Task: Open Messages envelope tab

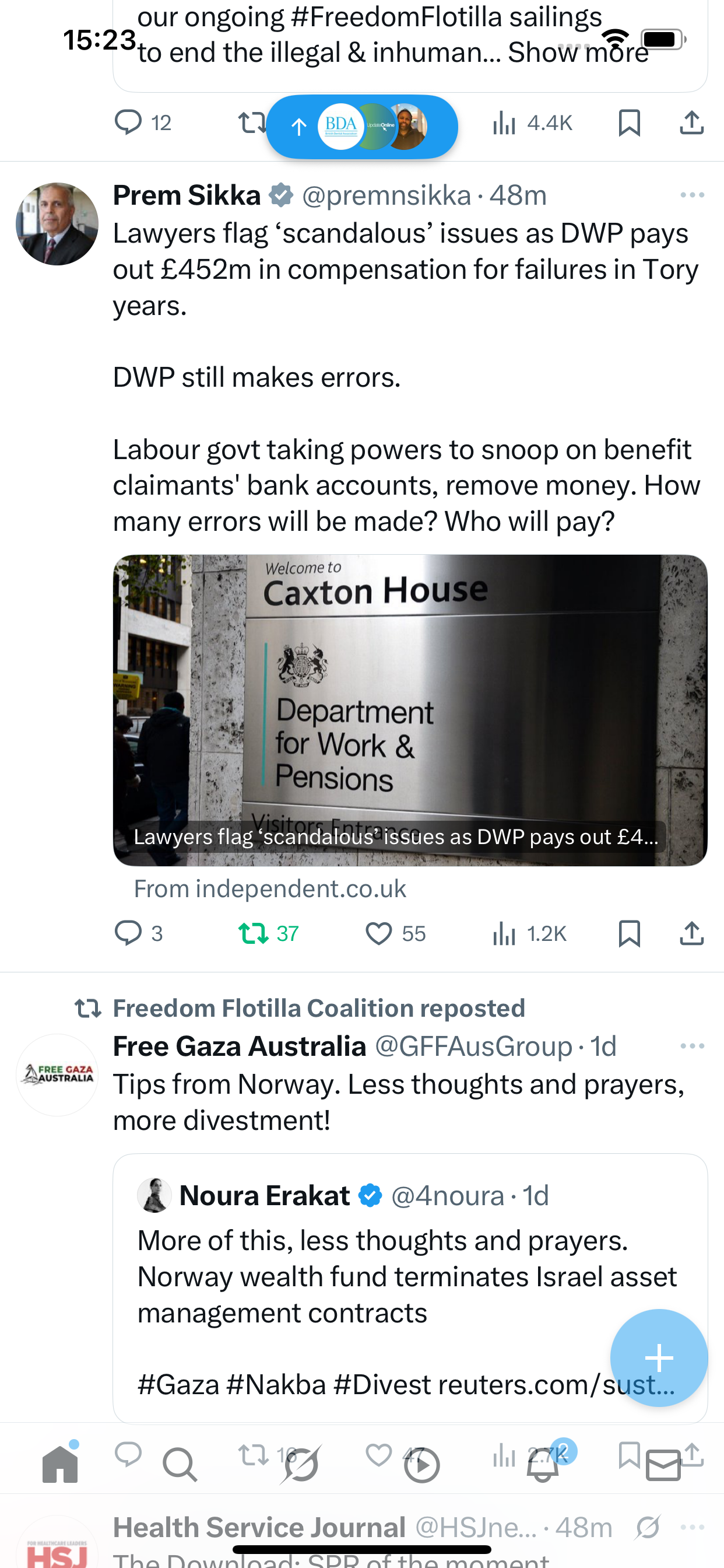Action: tap(663, 1466)
